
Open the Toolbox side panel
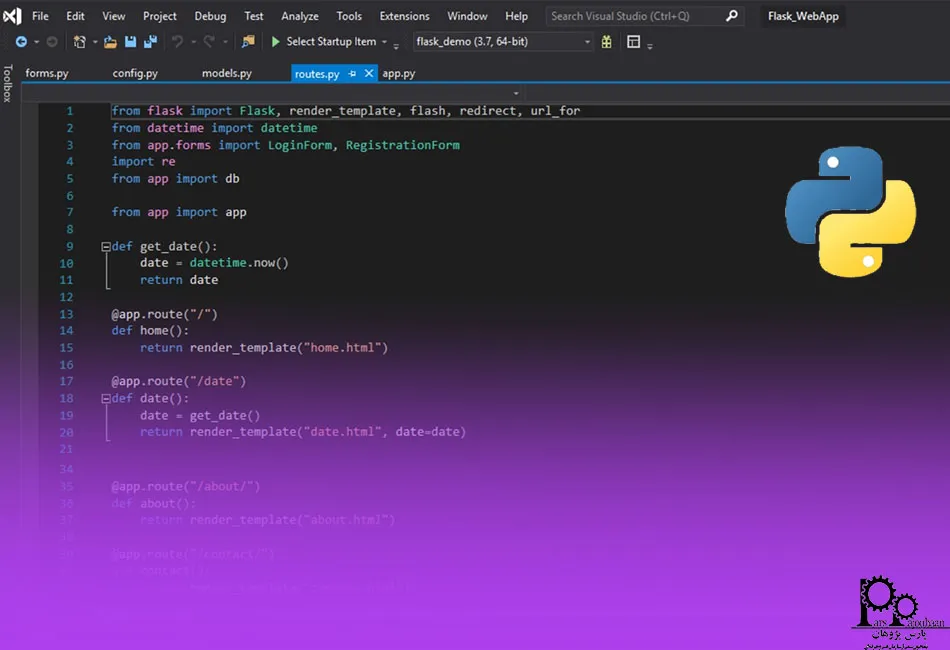coord(7,84)
